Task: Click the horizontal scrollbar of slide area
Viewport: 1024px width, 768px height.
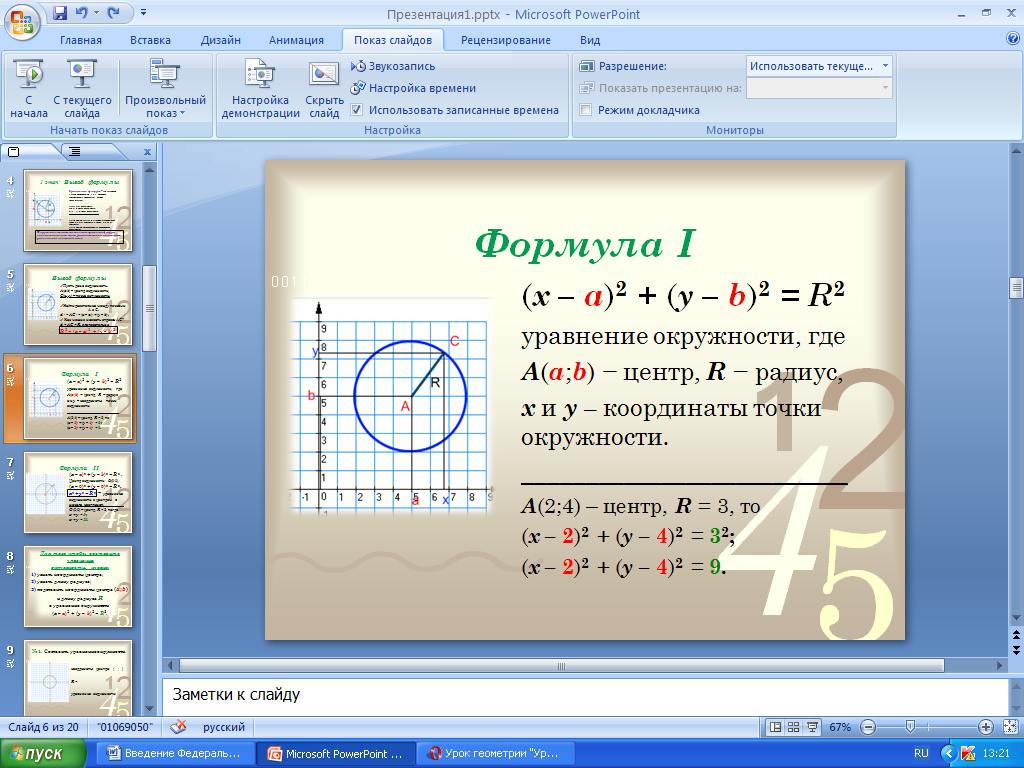Action: 562,666
